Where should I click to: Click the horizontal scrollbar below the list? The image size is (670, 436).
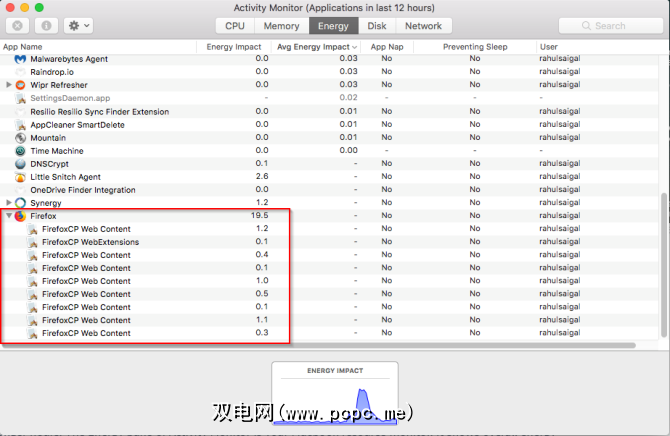(319, 345)
